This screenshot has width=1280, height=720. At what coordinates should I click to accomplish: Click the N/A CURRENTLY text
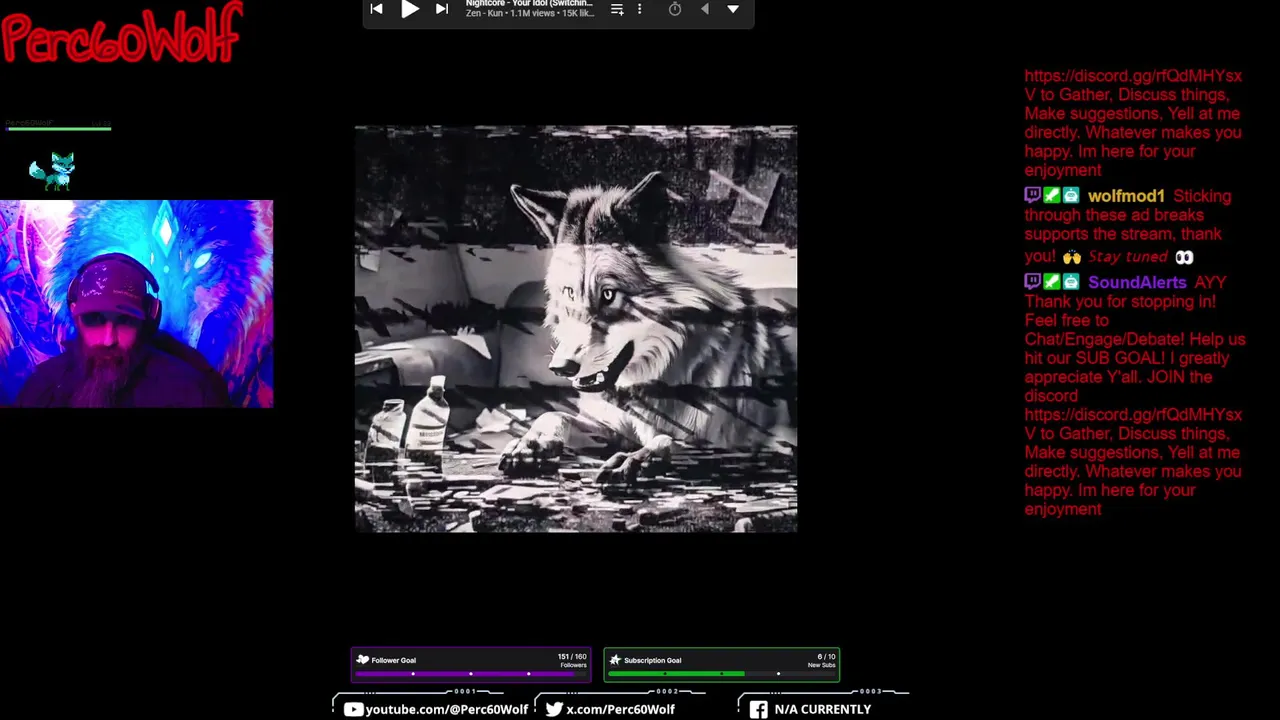click(822, 709)
